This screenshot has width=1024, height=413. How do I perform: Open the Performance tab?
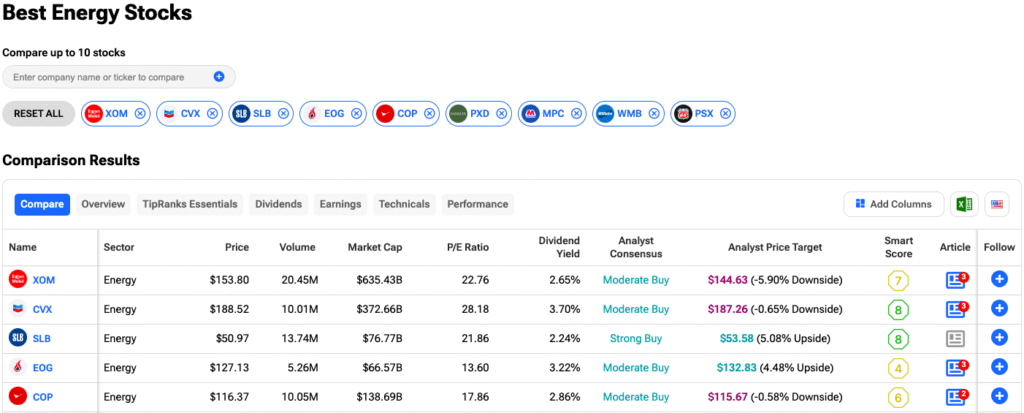pyautogui.click(x=477, y=204)
